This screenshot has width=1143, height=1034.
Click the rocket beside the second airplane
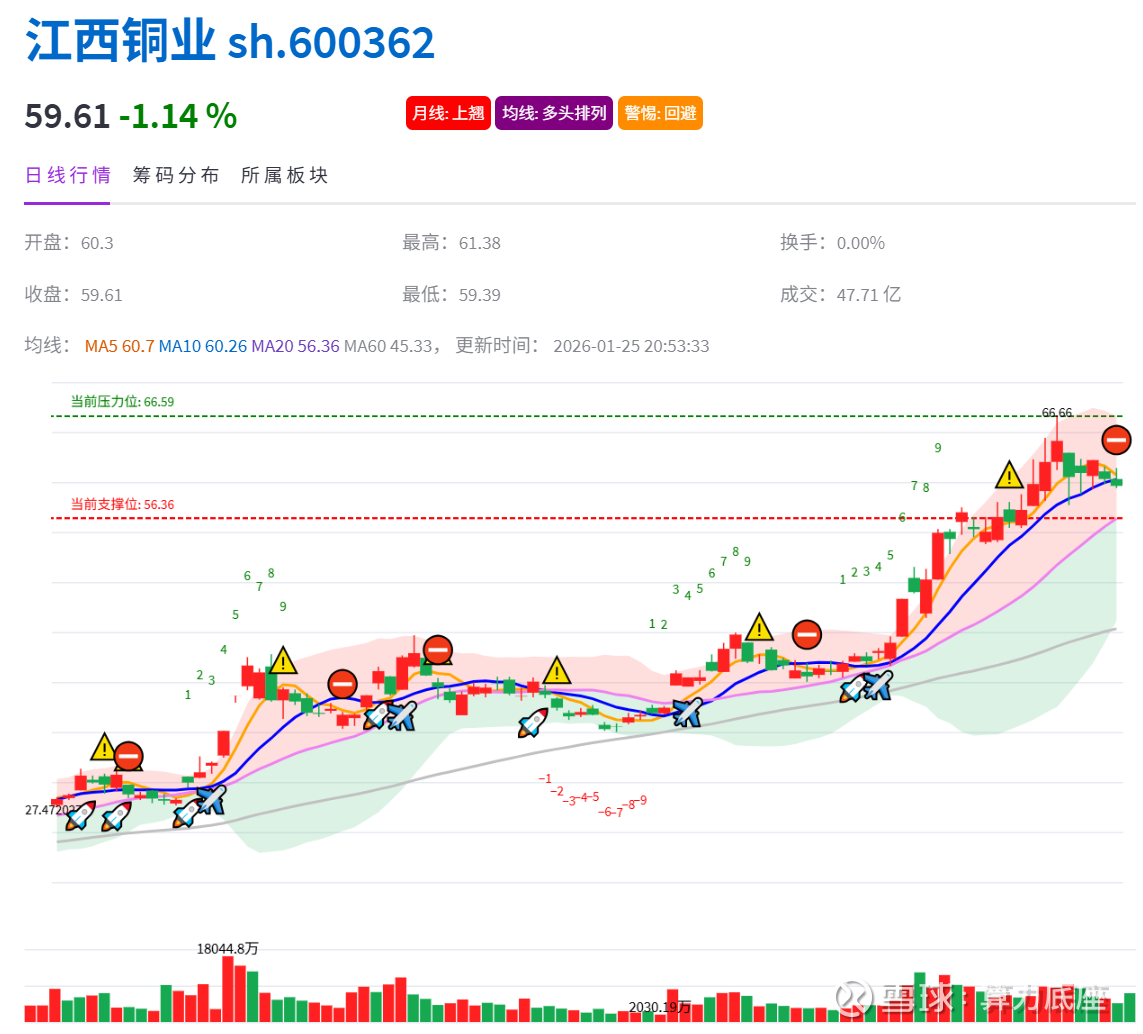click(376, 715)
